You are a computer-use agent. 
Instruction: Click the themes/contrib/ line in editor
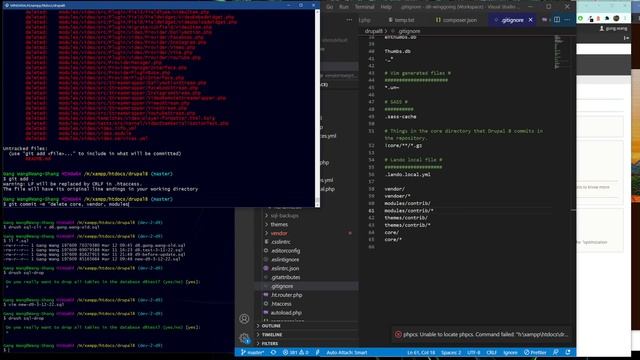pos(406,218)
